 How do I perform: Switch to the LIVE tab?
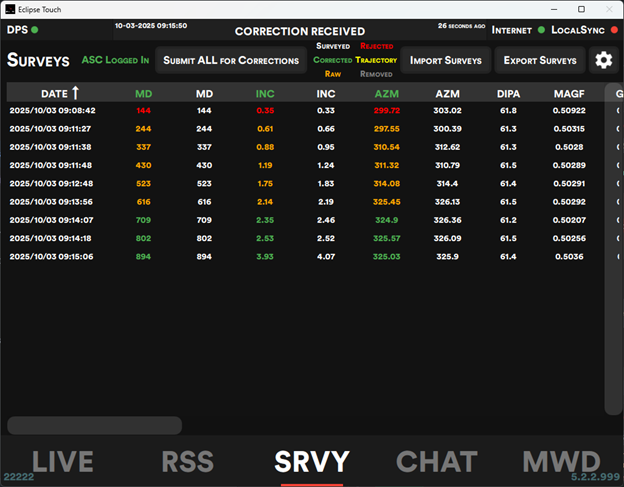point(62,461)
